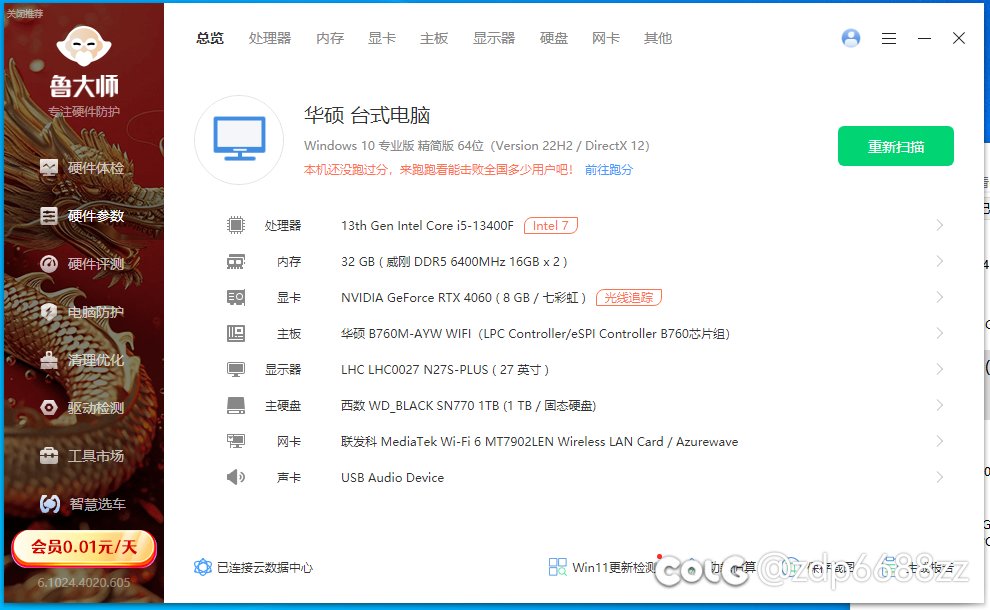Click the drive icon beside 主硬盘
The width and height of the screenshot is (990, 610).
[x=236, y=405]
